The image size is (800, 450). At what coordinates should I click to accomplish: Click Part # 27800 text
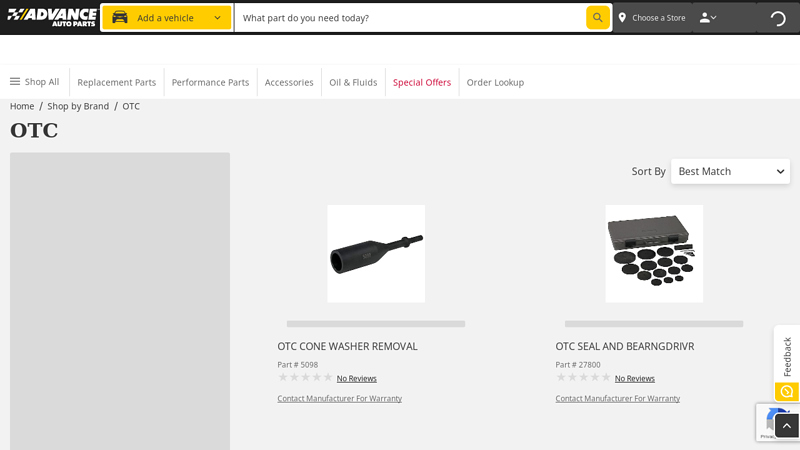pos(578,365)
